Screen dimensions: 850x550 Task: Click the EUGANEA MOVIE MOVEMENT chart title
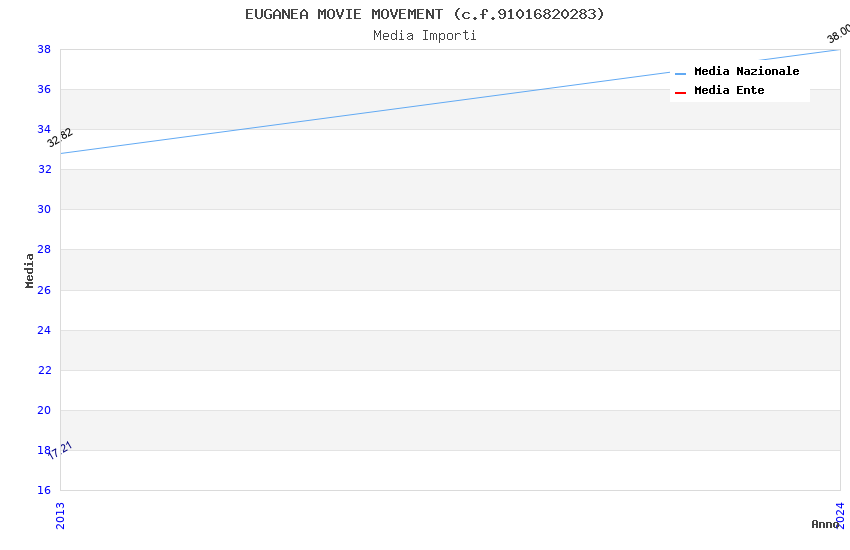coord(425,14)
